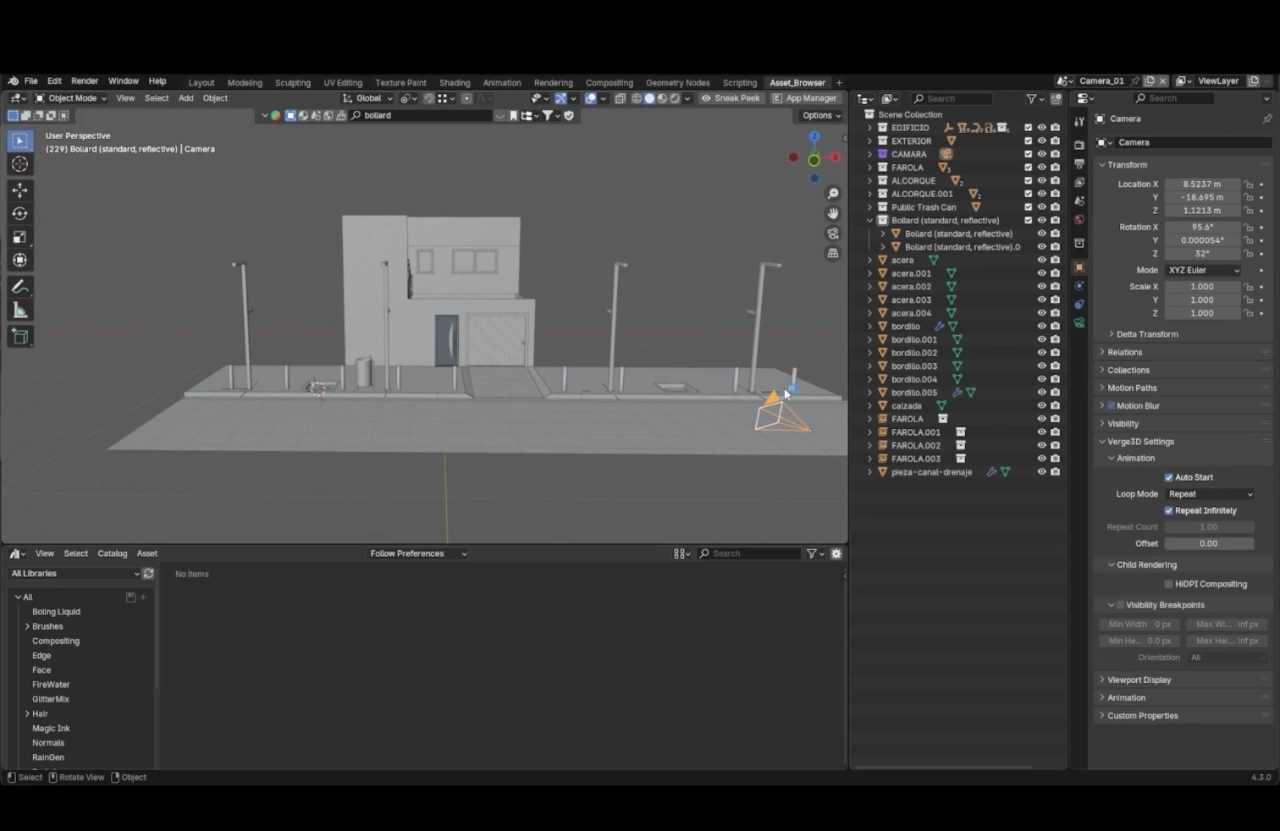Click the Offset value slider field
The height and width of the screenshot is (831, 1280).
tap(1208, 544)
